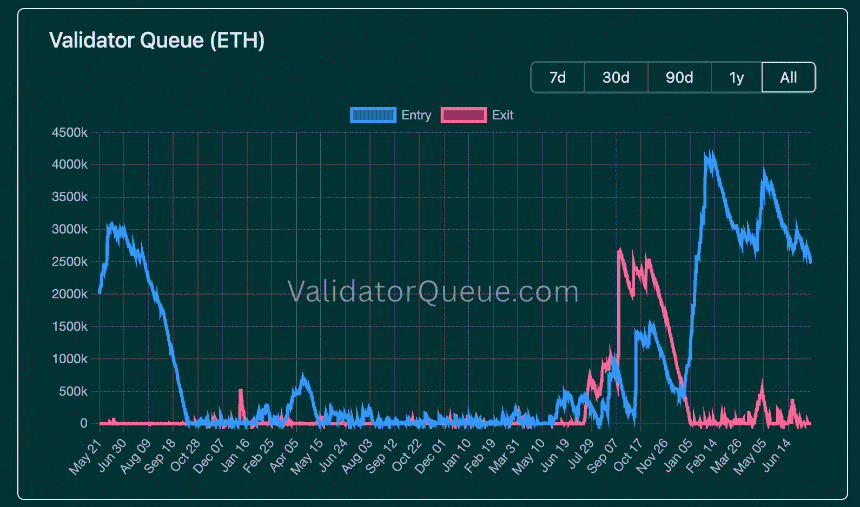Click the 2500k y-axis label

pos(70,262)
